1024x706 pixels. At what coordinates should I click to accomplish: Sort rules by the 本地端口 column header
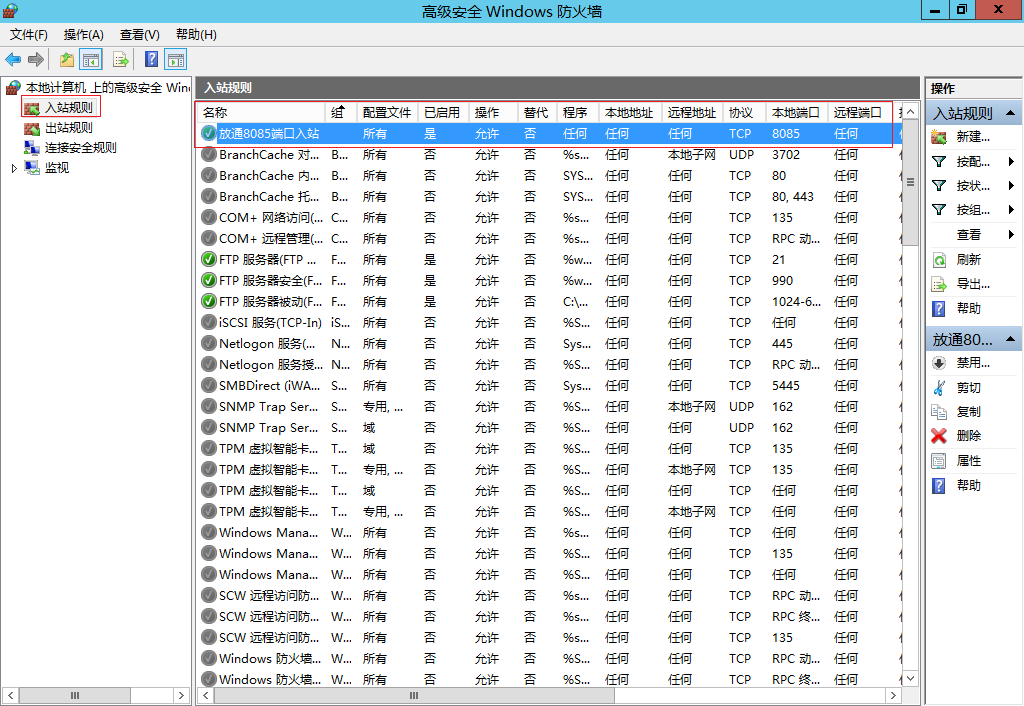tap(795, 113)
